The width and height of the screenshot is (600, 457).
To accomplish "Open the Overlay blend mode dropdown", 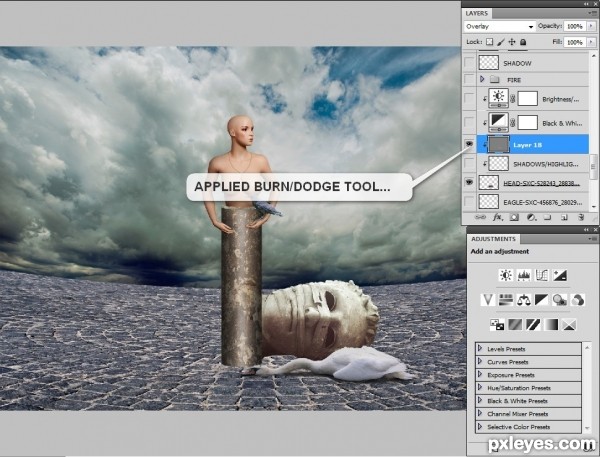I will [499, 26].
